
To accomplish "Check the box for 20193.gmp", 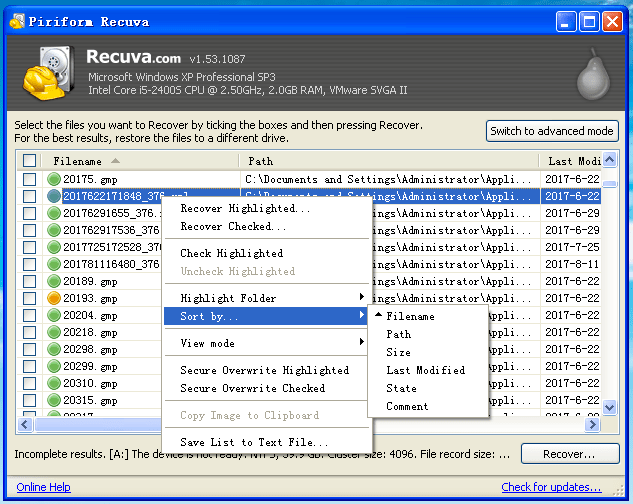I will coord(29,298).
